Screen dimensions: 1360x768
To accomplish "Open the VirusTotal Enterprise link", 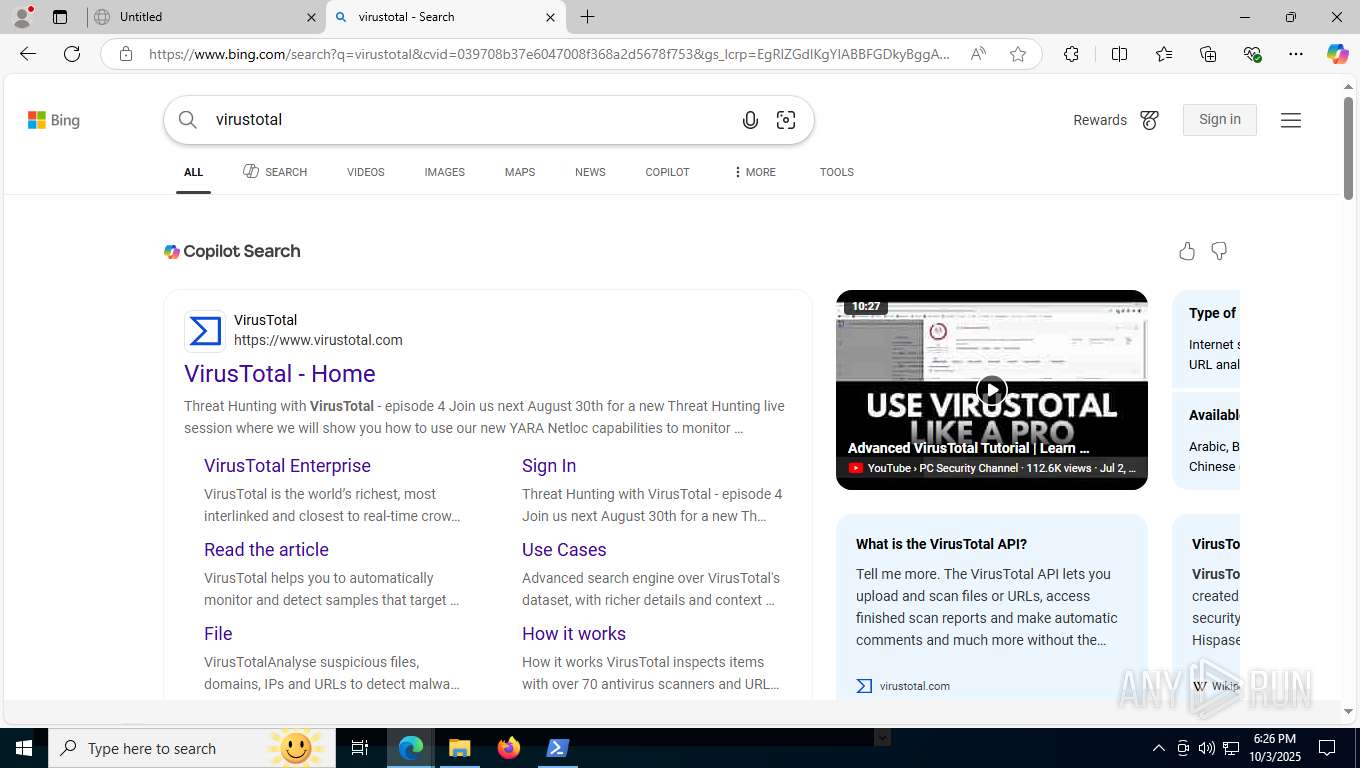I will coord(287,466).
